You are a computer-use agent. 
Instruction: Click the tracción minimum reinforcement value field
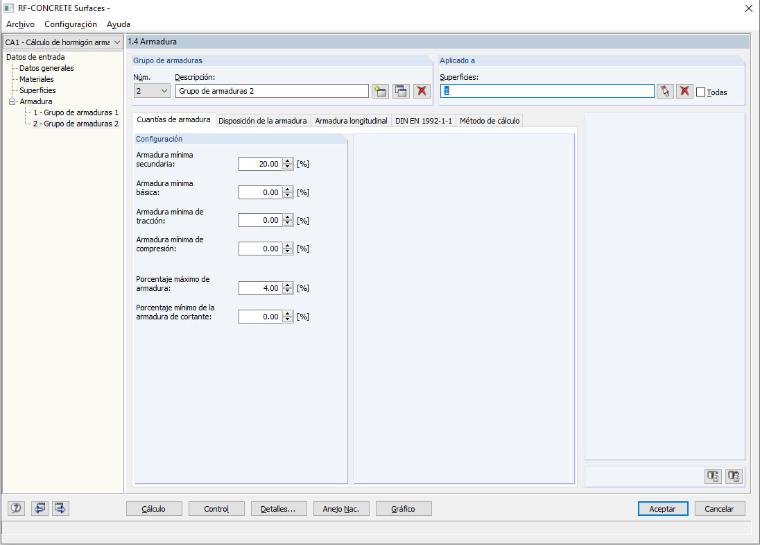tap(260, 221)
